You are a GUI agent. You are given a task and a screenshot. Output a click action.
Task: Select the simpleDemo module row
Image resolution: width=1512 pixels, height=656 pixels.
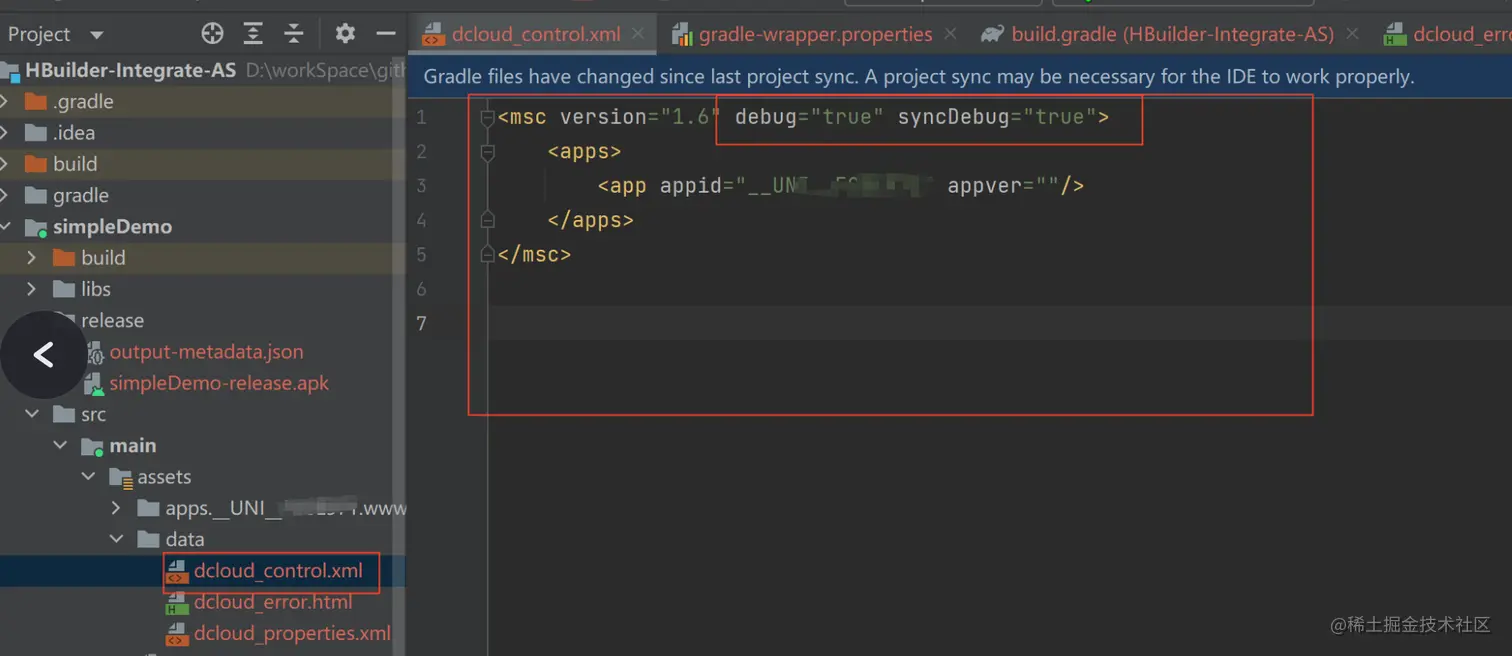coord(202,227)
